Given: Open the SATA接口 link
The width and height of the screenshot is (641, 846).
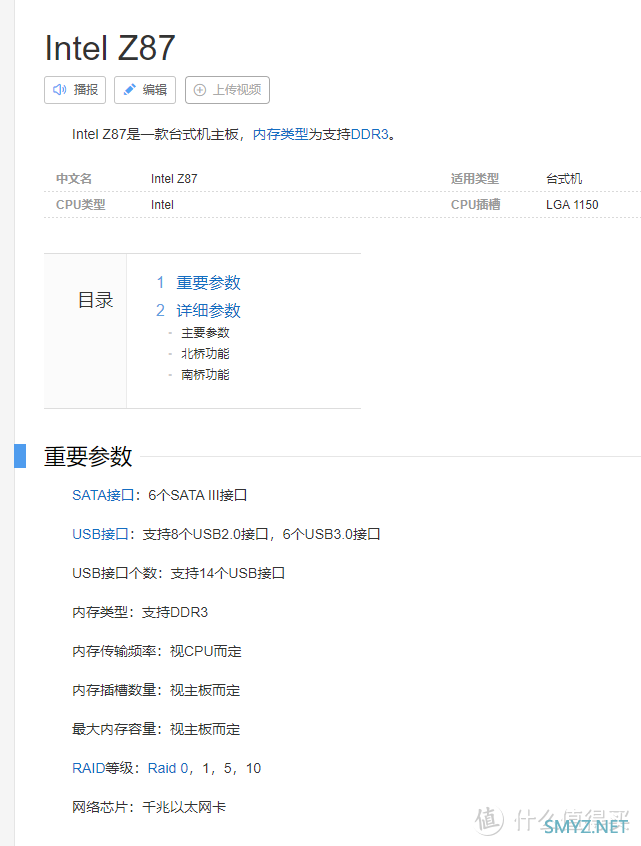Looking at the screenshot, I should click(x=103, y=495).
